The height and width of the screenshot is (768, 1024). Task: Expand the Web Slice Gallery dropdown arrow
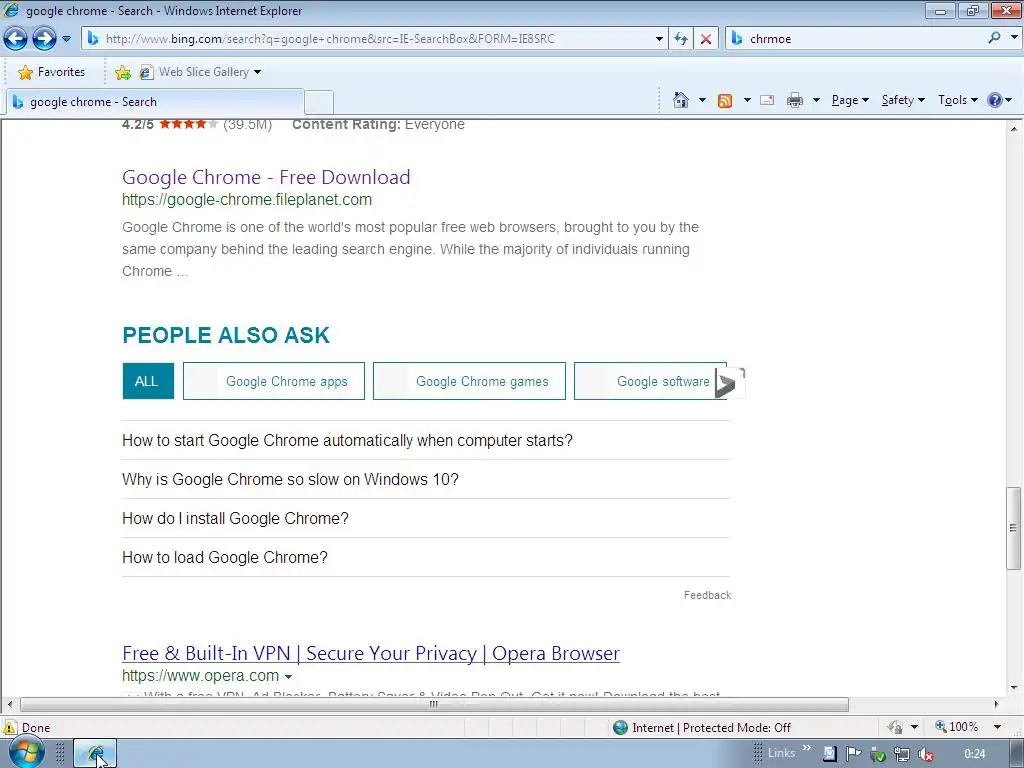click(x=257, y=72)
